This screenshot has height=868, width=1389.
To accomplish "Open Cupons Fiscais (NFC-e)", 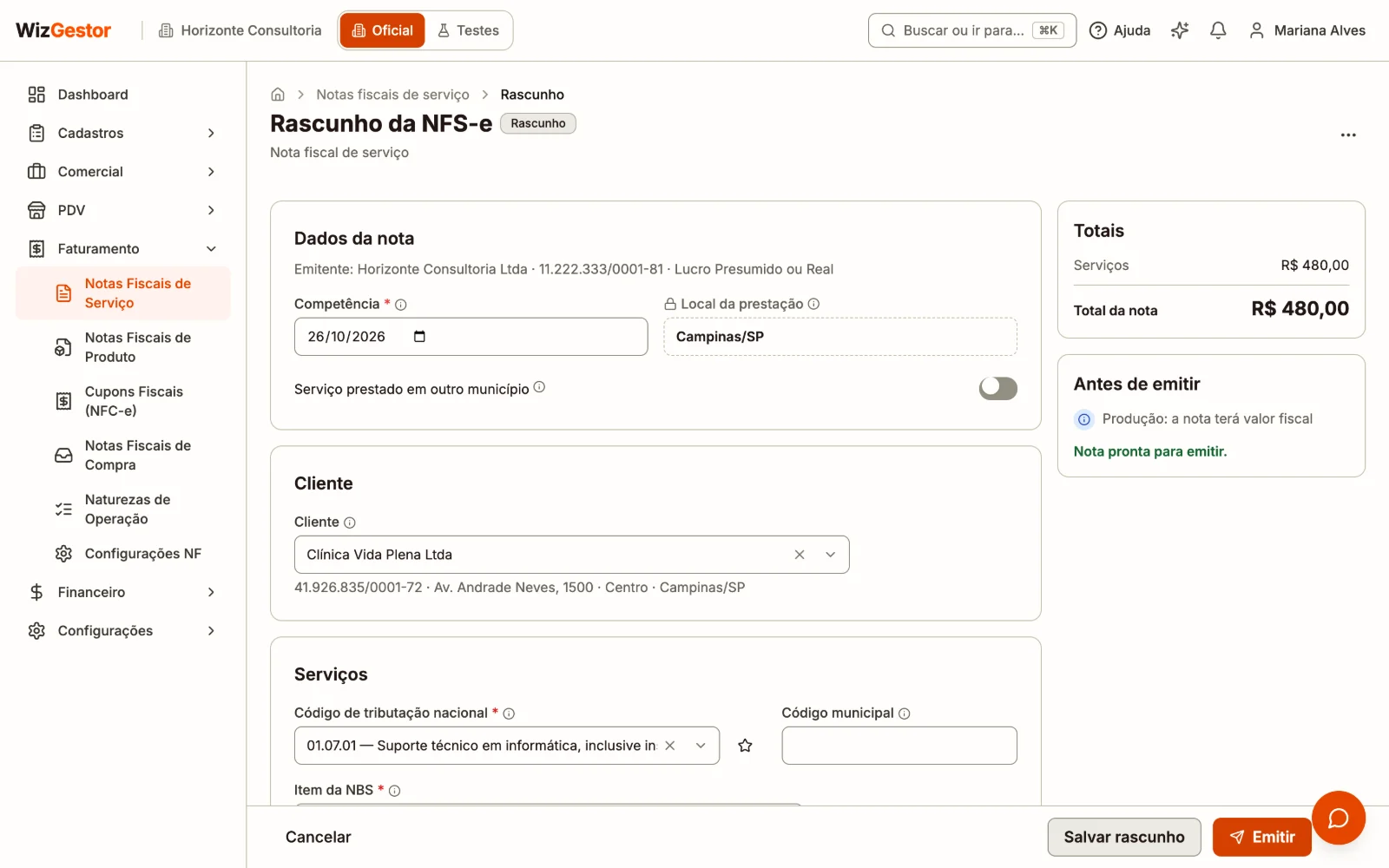I will [x=122, y=401].
